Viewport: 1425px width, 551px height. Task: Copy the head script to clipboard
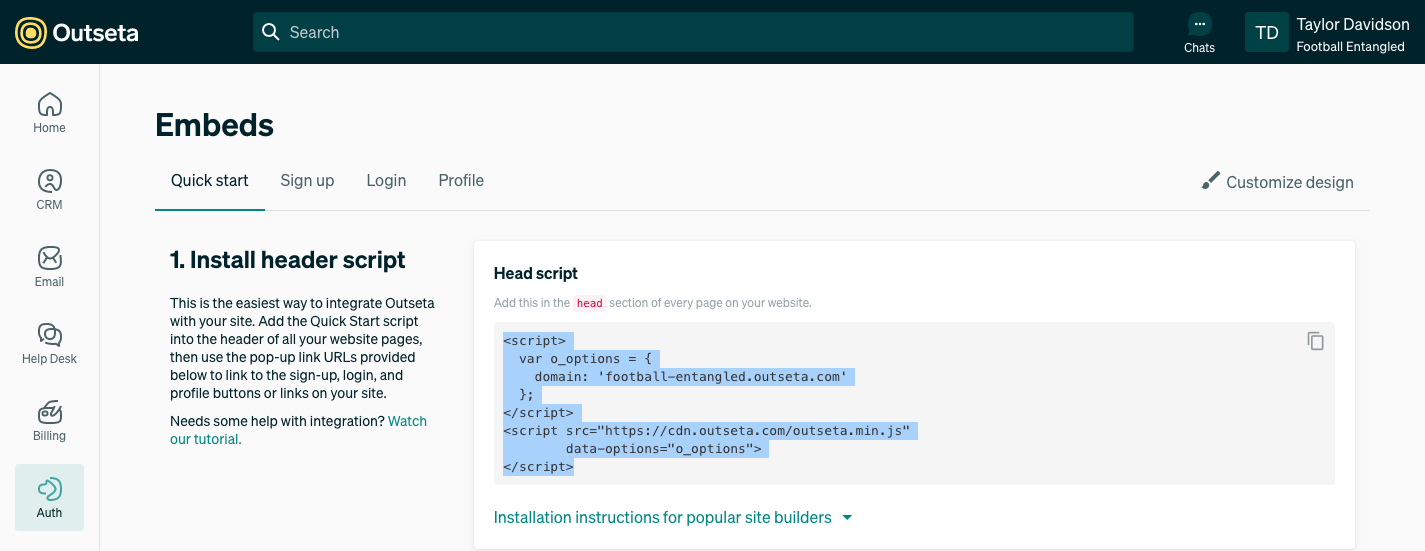1315,341
